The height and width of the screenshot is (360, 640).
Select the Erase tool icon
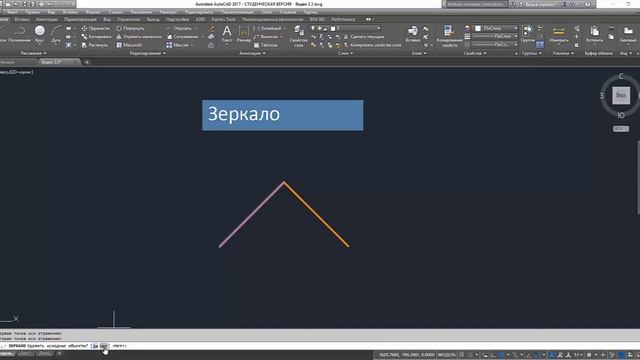[211, 29]
